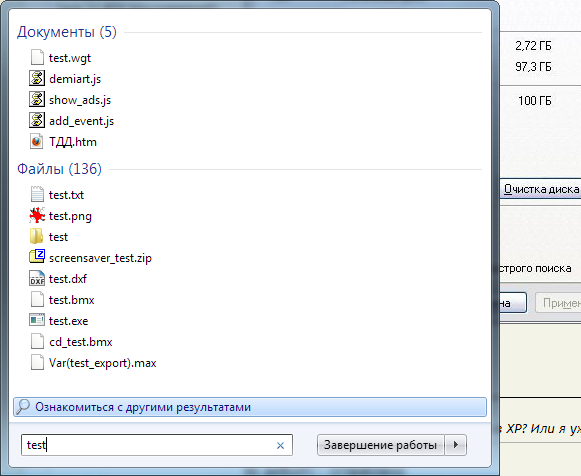Click Ознакомиться с другими результатами link
Screen dimensions: 581x476
143,407
